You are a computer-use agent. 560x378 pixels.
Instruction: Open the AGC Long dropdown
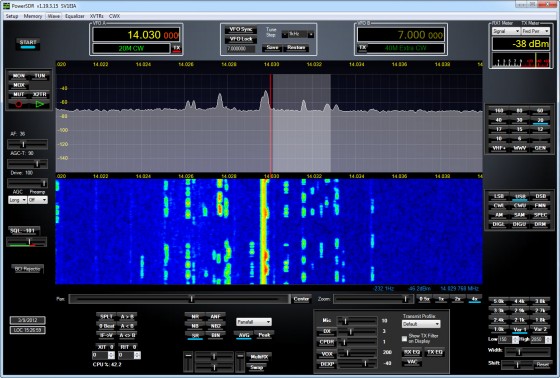pyautogui.click(x=17, y=200)
